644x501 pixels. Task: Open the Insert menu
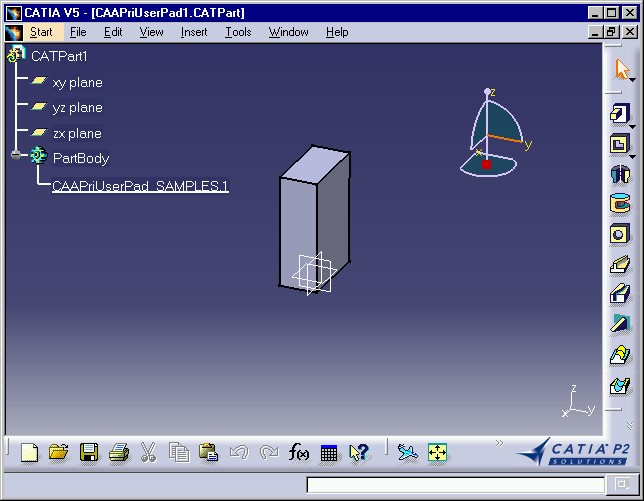click(x=194, y=32)
